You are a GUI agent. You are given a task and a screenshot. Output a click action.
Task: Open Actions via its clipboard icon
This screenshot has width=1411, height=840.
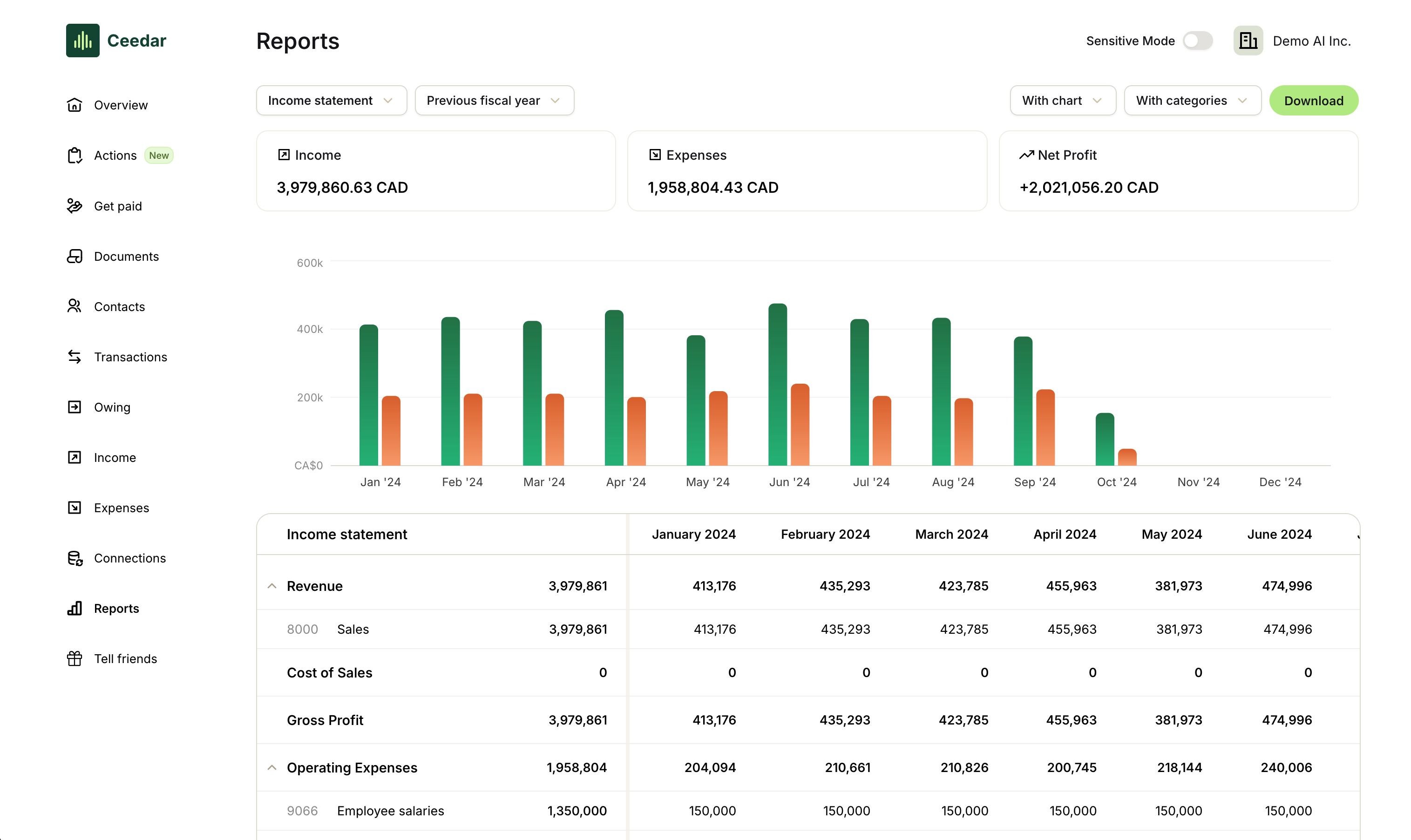click(74, 155)
